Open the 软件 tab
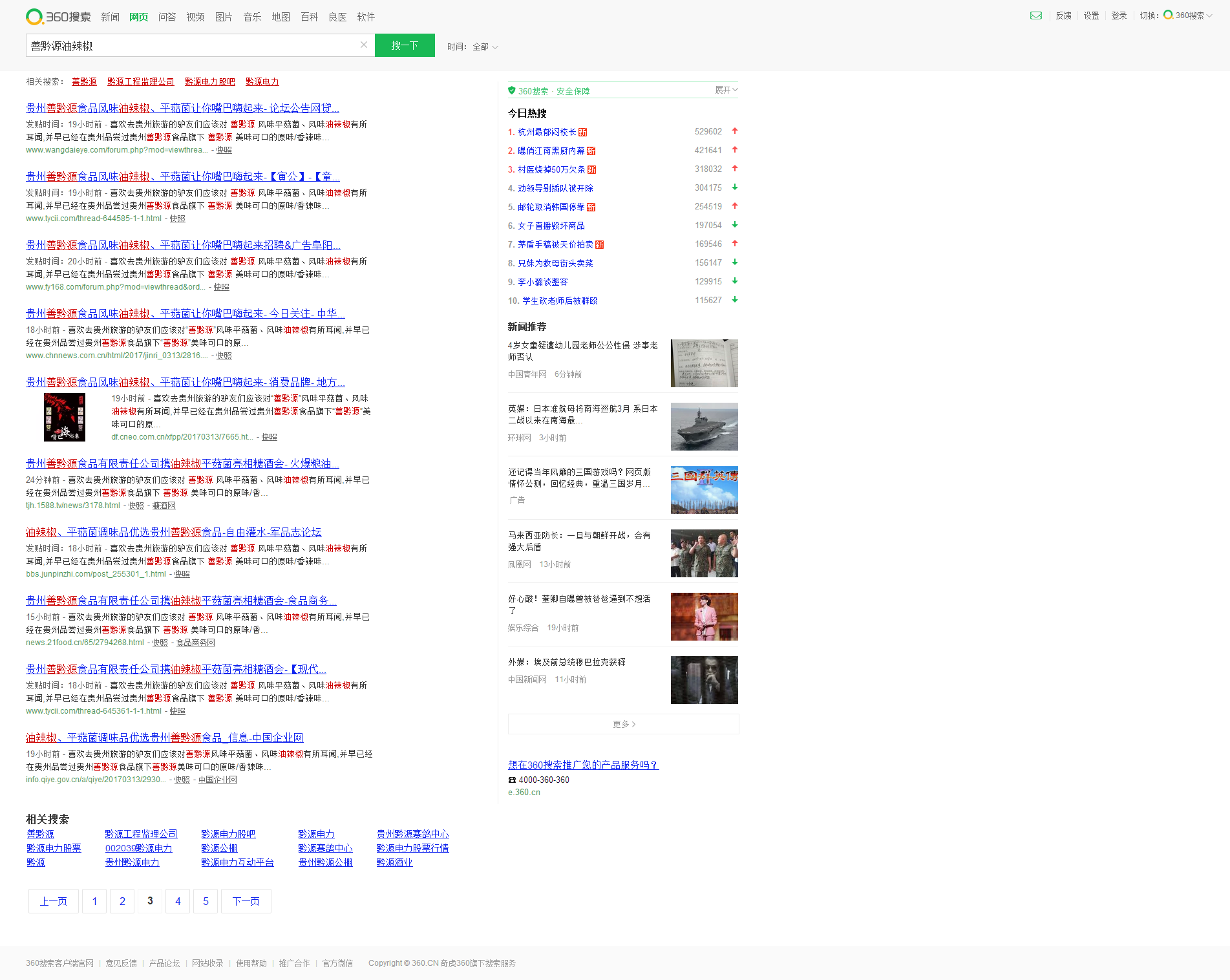Screen dimensions: 1230x980 pos(366,17)
